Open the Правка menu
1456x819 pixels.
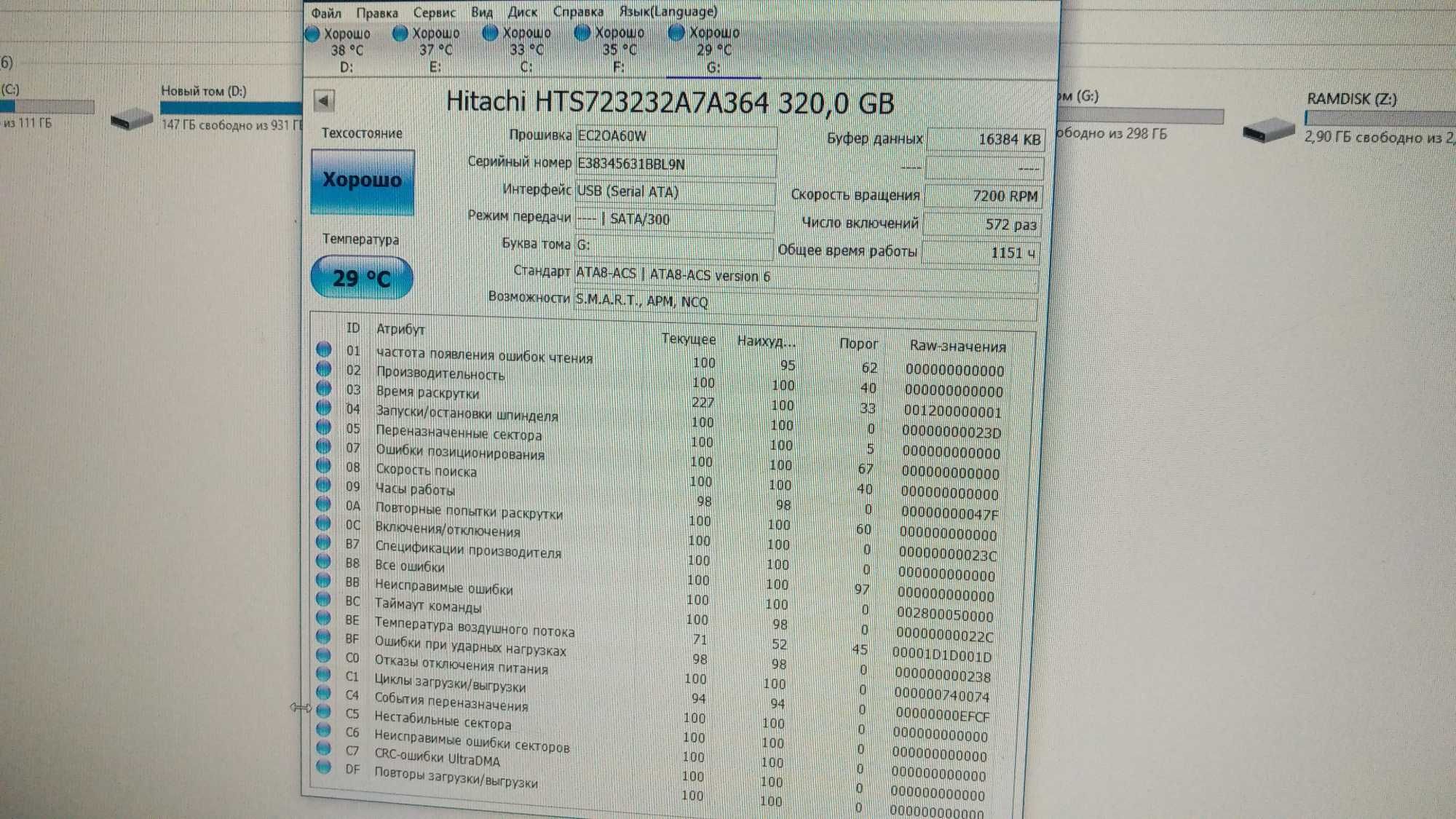tap(376, 13)
